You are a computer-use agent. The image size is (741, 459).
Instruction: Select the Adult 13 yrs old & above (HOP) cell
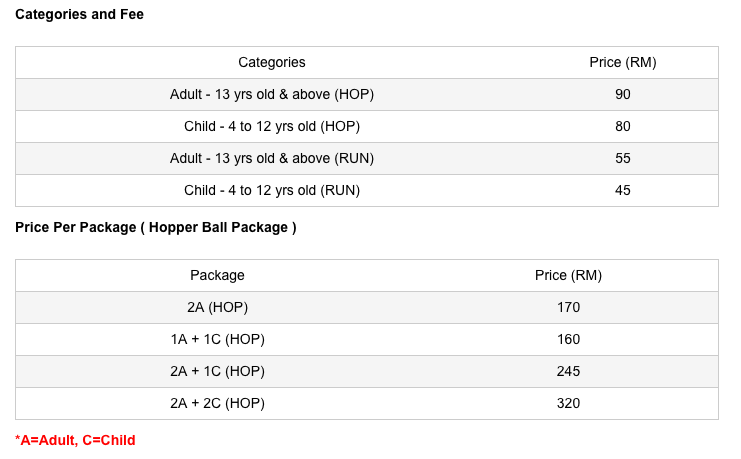272,95
